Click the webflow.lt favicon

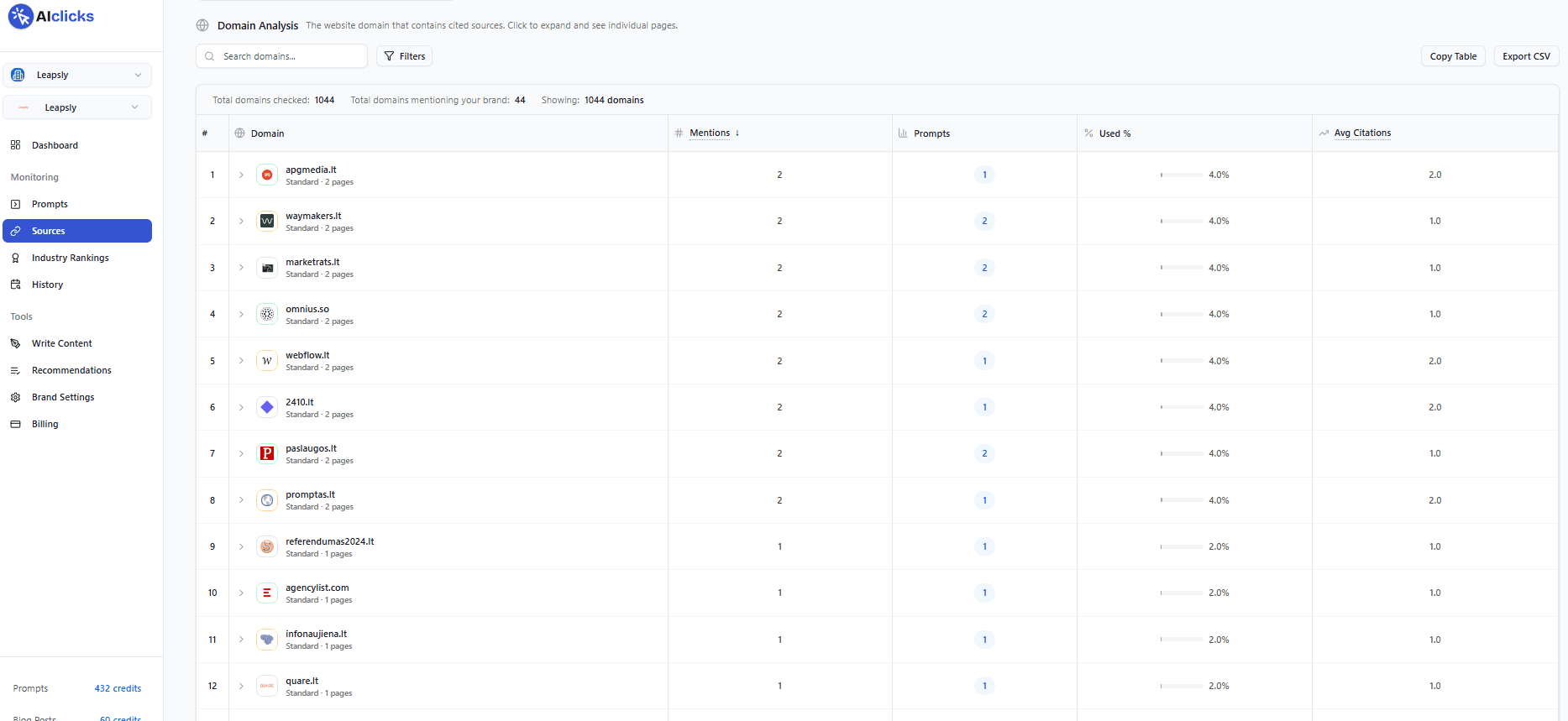coord(267,361)
